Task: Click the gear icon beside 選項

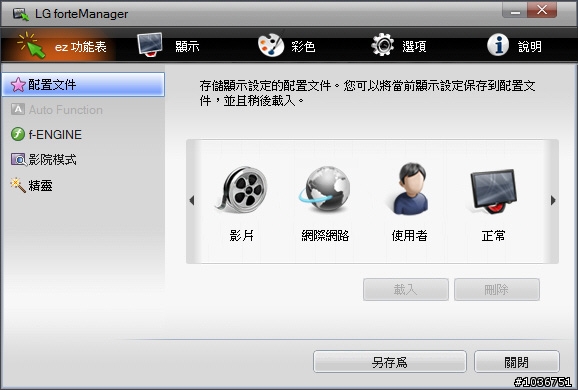Action: tap(383, 45)
